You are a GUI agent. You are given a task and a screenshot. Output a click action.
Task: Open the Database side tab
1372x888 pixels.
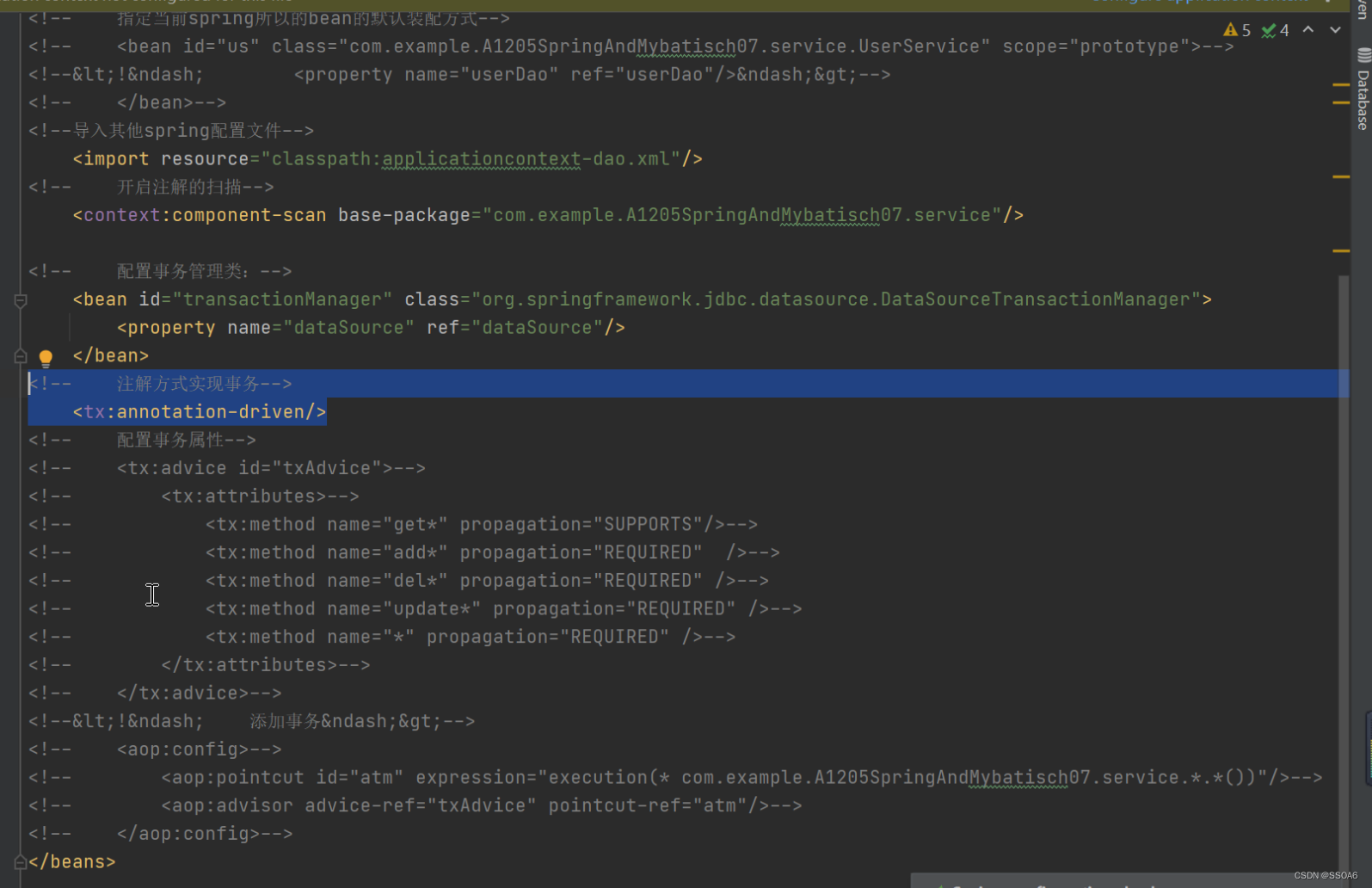tap(1363, 89)
